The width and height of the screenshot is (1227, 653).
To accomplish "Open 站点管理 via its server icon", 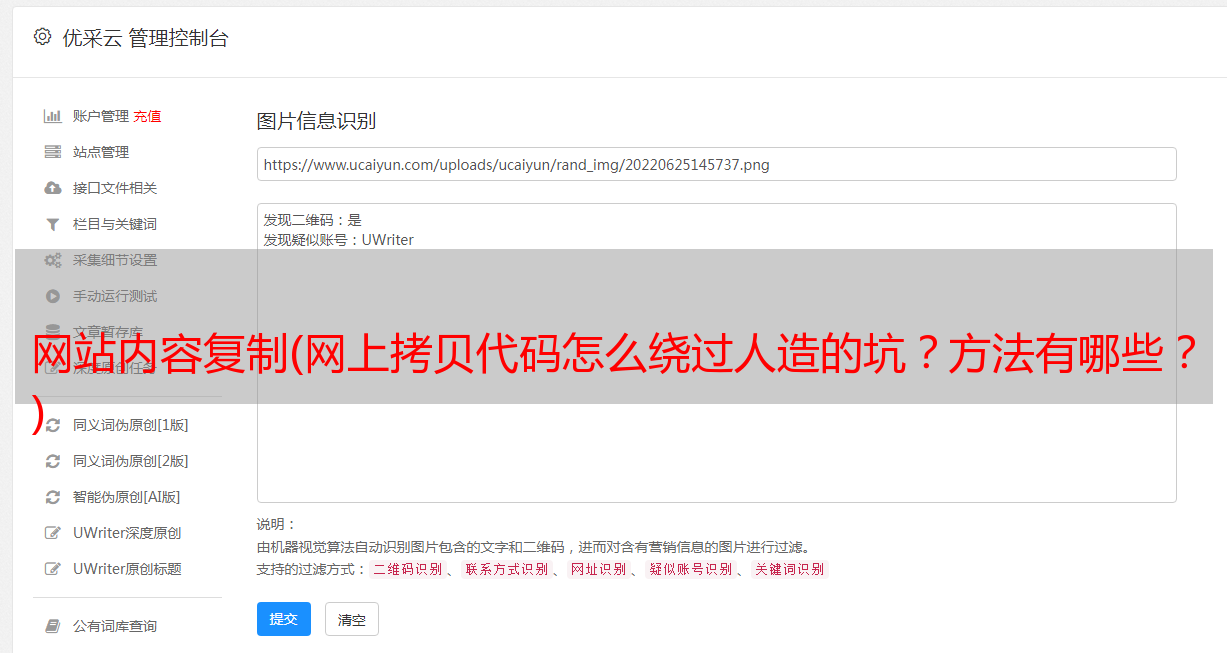I will (53, 152).
